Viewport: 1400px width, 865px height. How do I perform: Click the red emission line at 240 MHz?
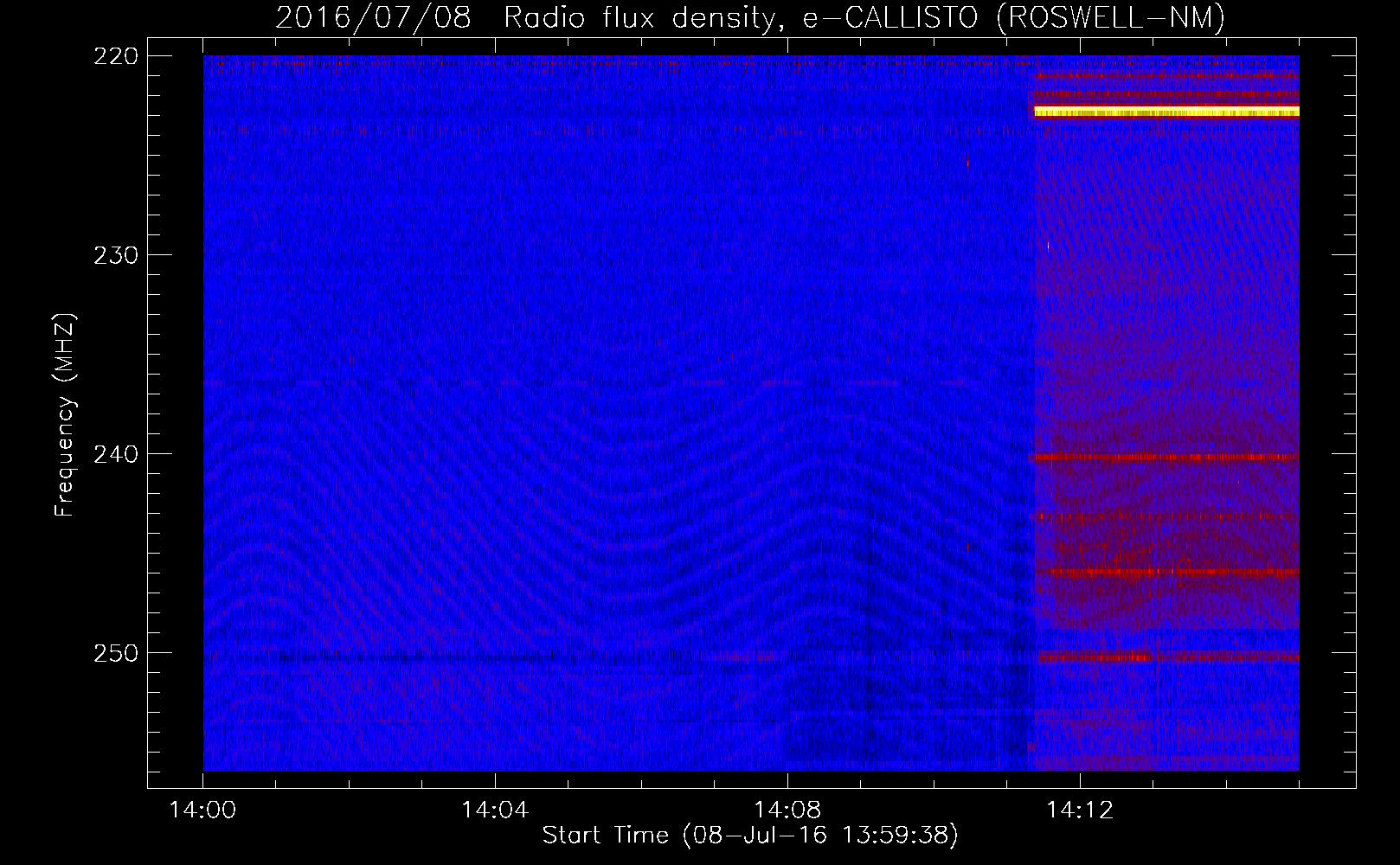[1167, 457]
